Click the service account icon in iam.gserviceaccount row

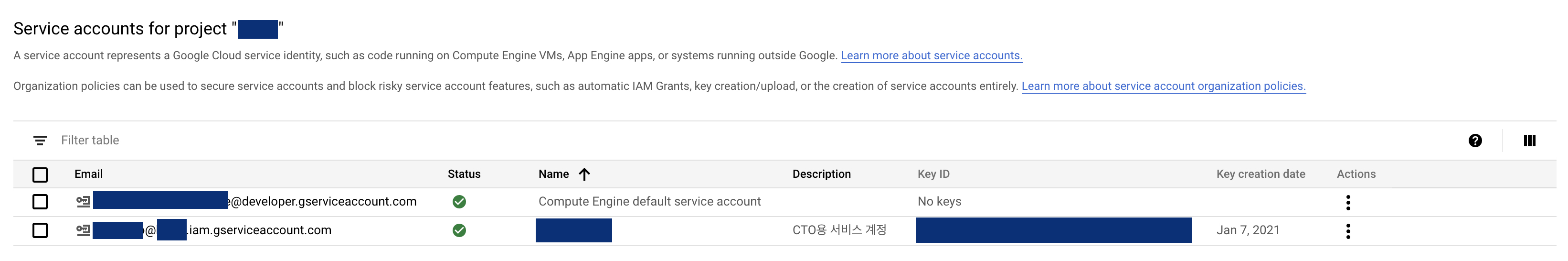point(83,230)
